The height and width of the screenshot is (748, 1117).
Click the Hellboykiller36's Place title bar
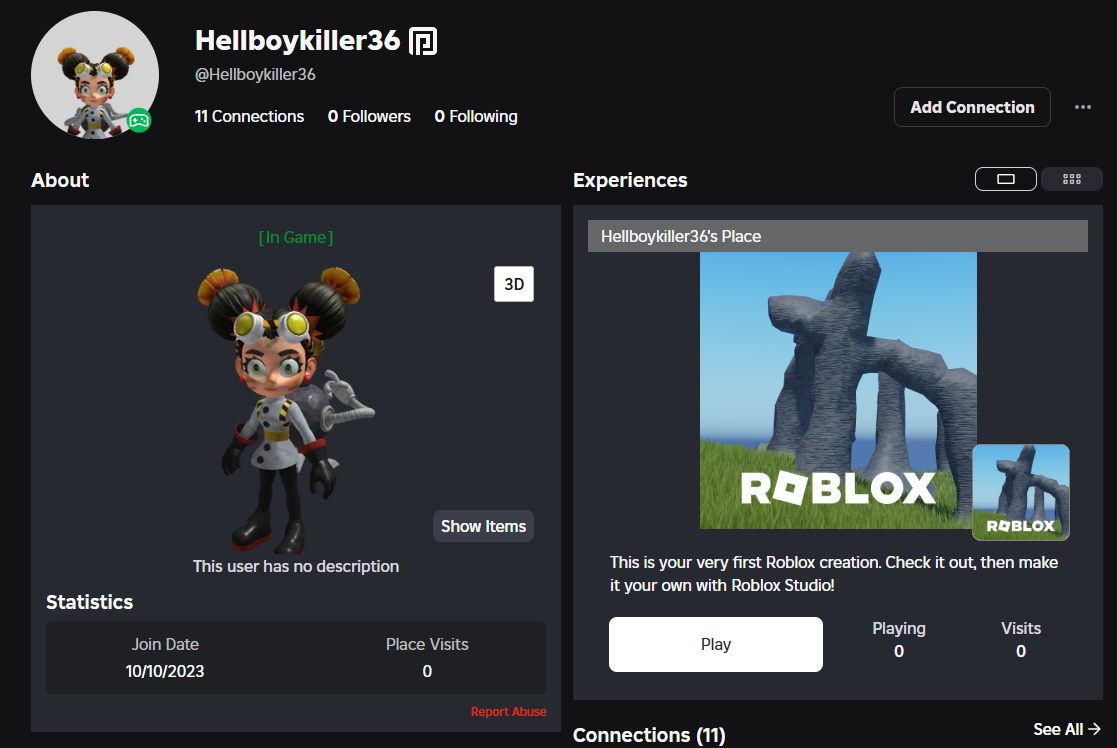coord(837,236)
